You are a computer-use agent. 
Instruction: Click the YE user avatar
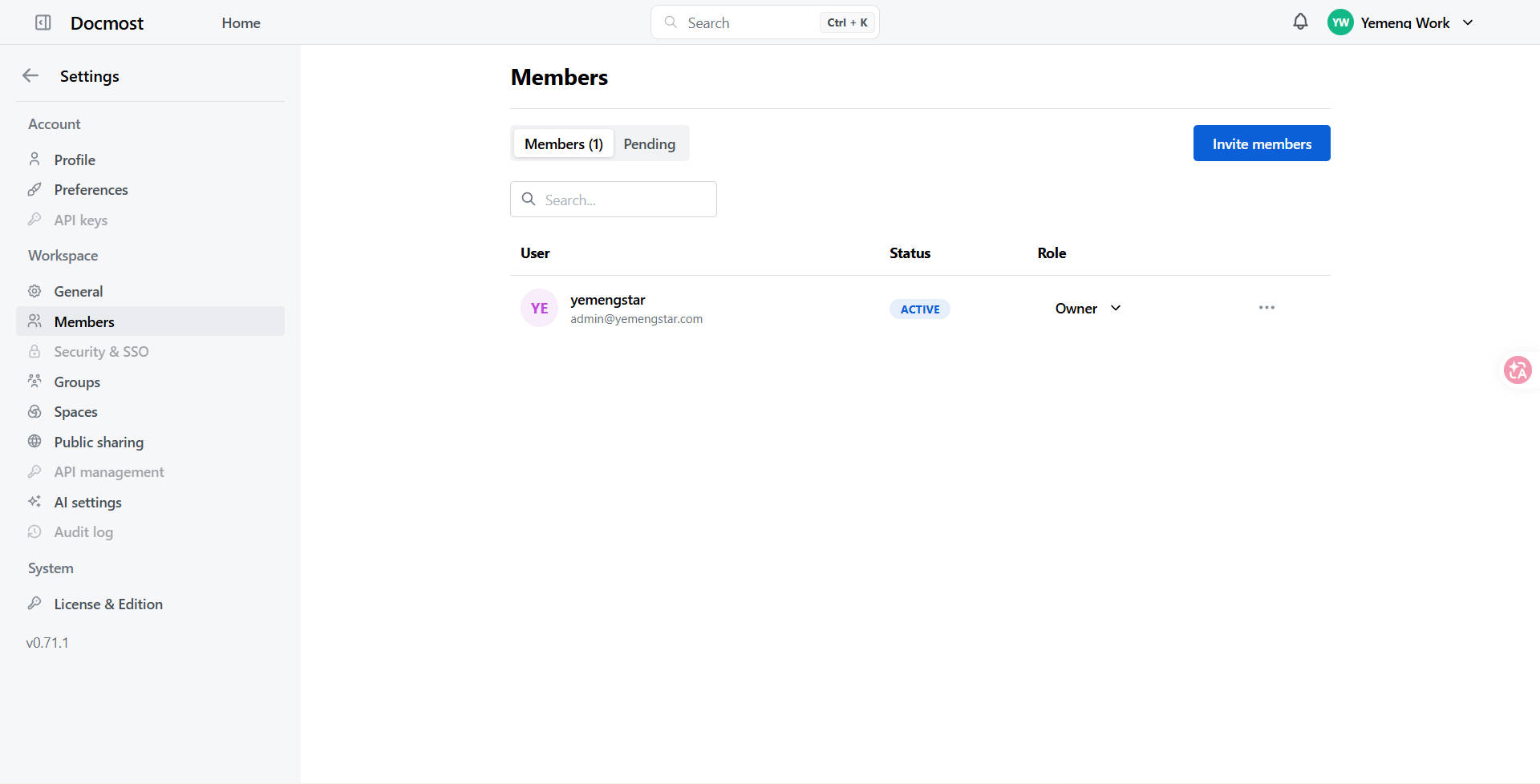539,309
